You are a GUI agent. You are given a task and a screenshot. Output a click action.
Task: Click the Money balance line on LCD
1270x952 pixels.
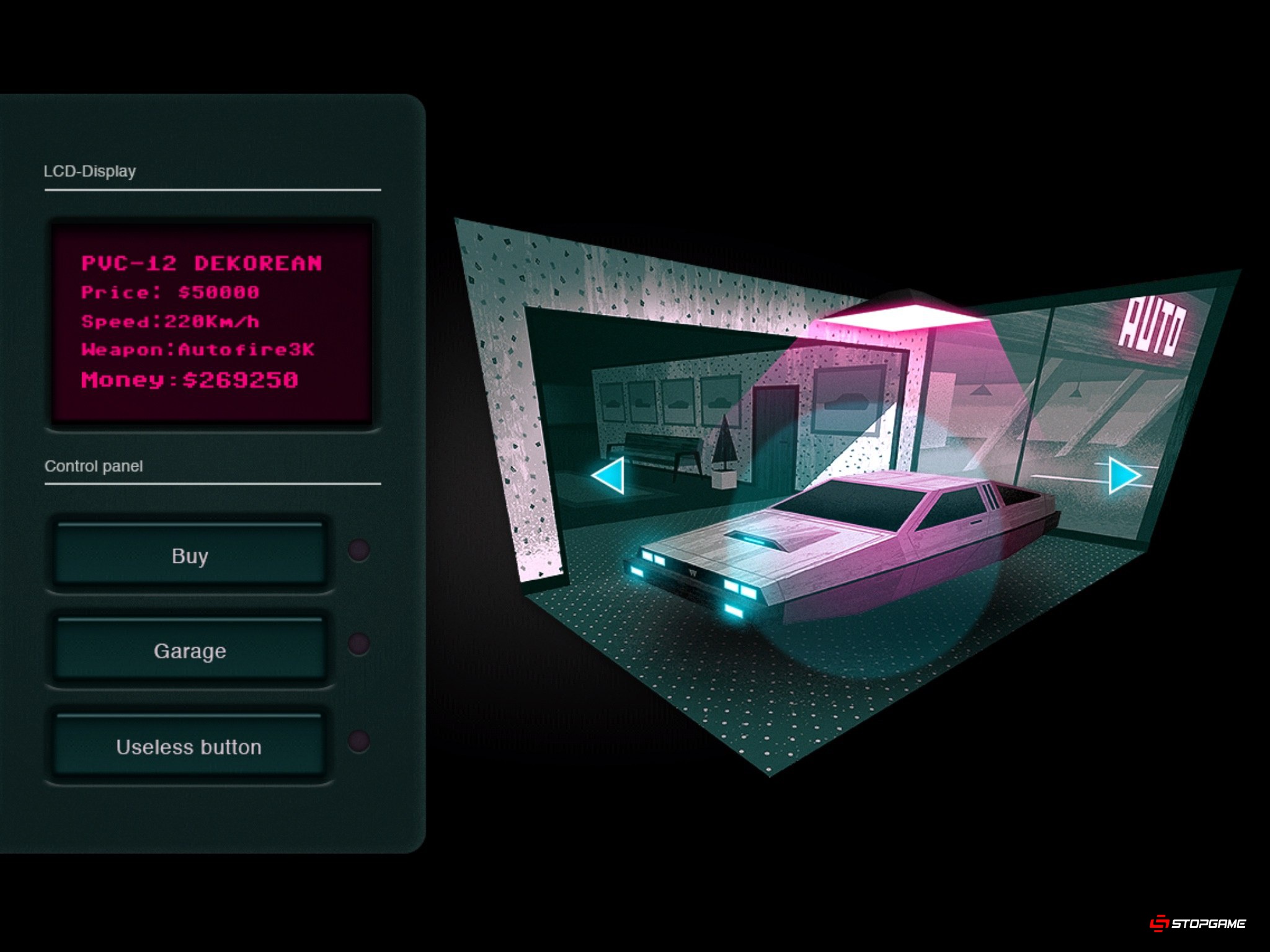coord(190,379)
